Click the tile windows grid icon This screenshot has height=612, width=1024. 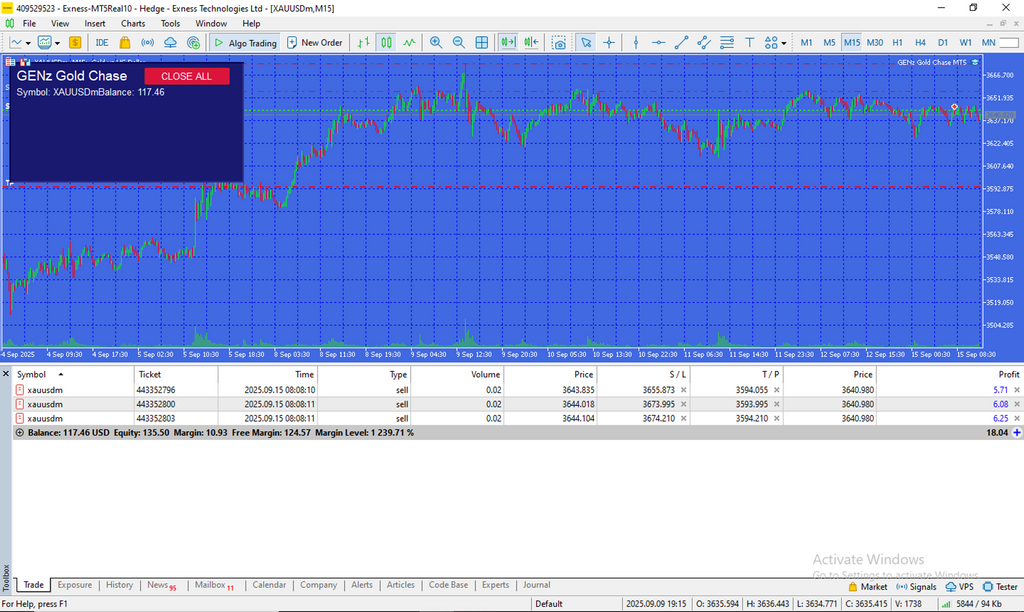482,43
